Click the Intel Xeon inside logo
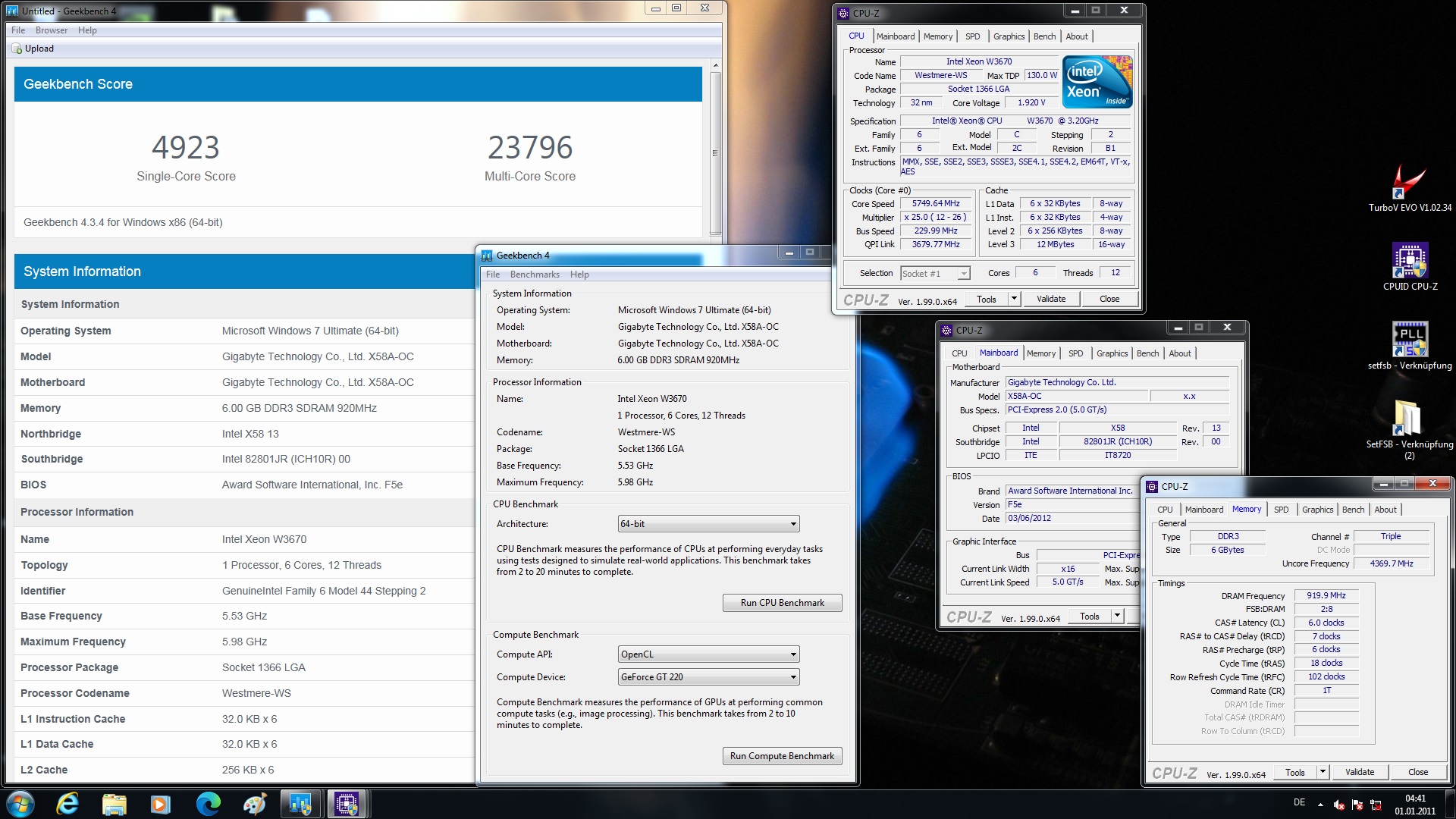 pos(1097,81)
